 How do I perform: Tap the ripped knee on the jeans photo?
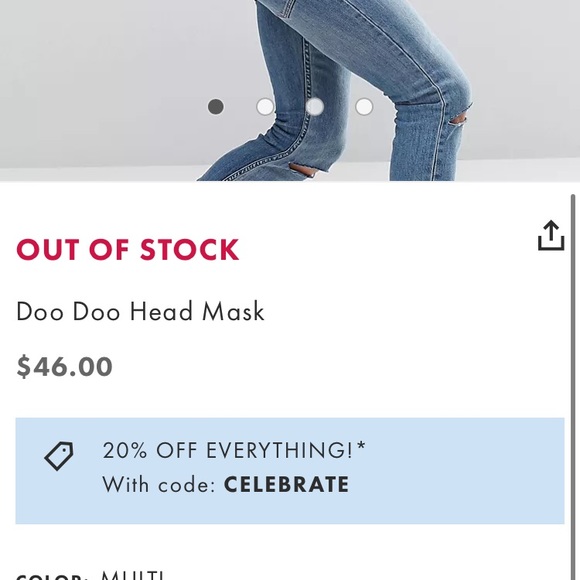pyautogui.click(x=458, y=122)
